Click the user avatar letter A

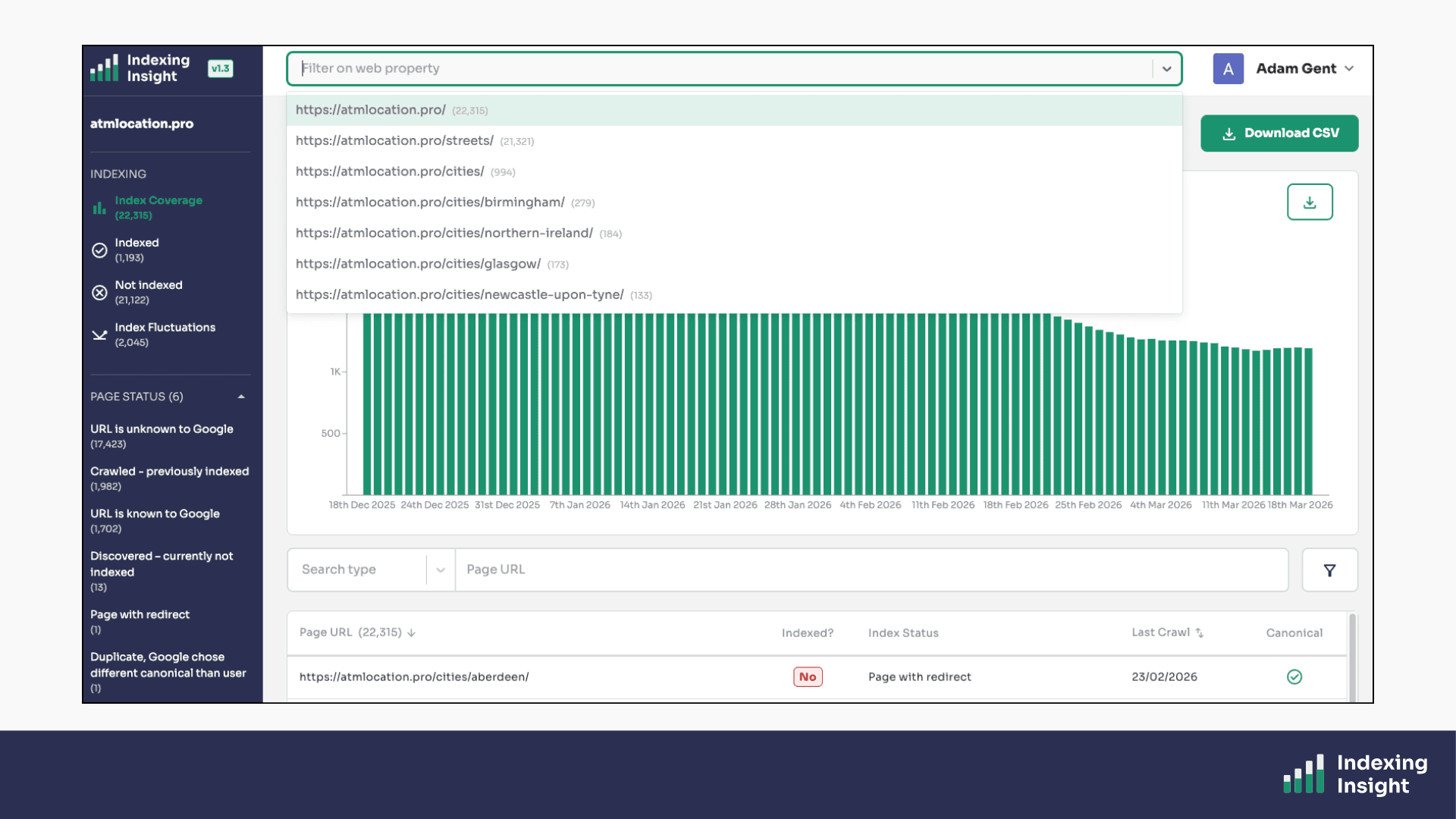pos(1228,69)
